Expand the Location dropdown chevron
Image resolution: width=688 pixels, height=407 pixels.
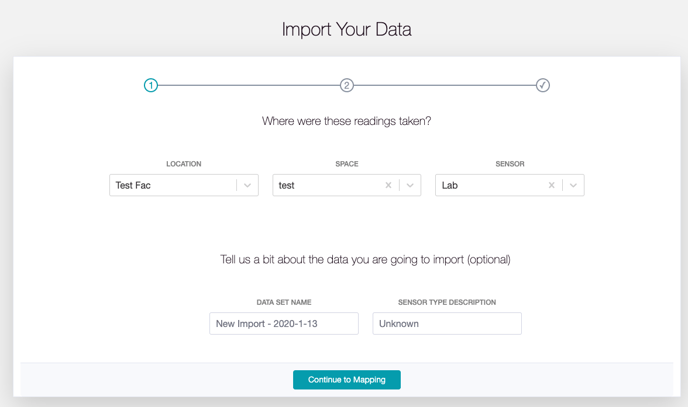[247, 185]
